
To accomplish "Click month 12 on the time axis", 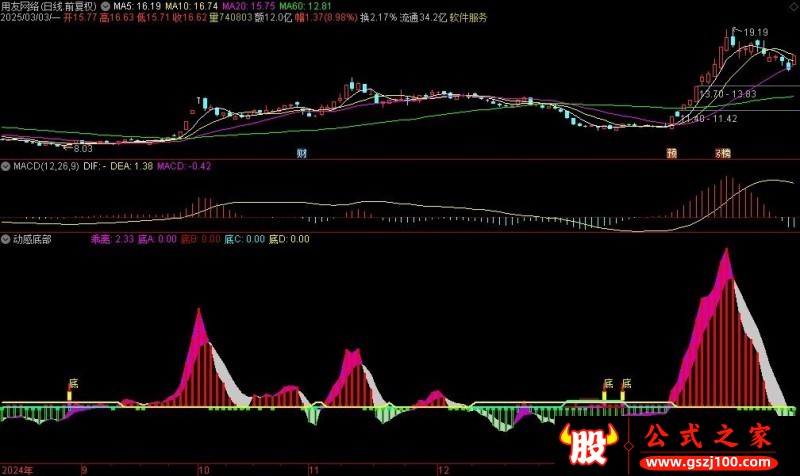I will coord(443,470).
